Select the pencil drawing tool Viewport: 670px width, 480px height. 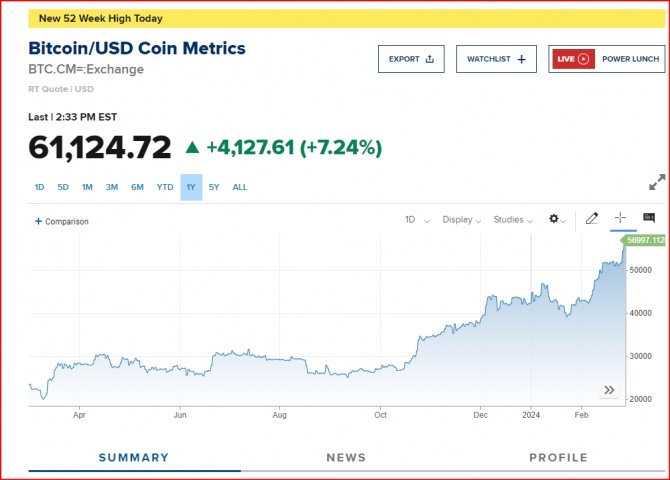tap(592, 219)
